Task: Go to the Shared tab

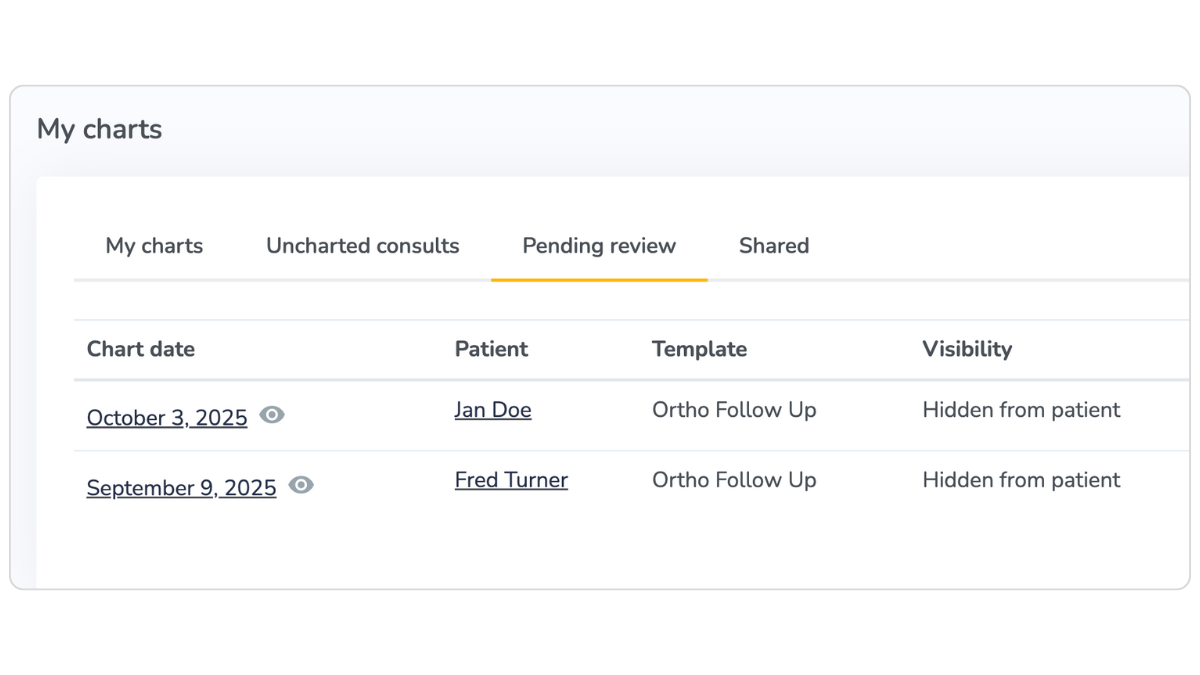Action: [x=773, y=246]
